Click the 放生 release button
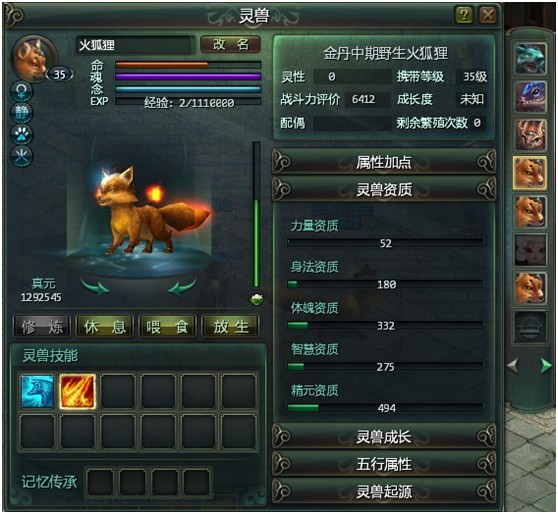The width and height of the screenshot is (558, 514). [231, 326]
